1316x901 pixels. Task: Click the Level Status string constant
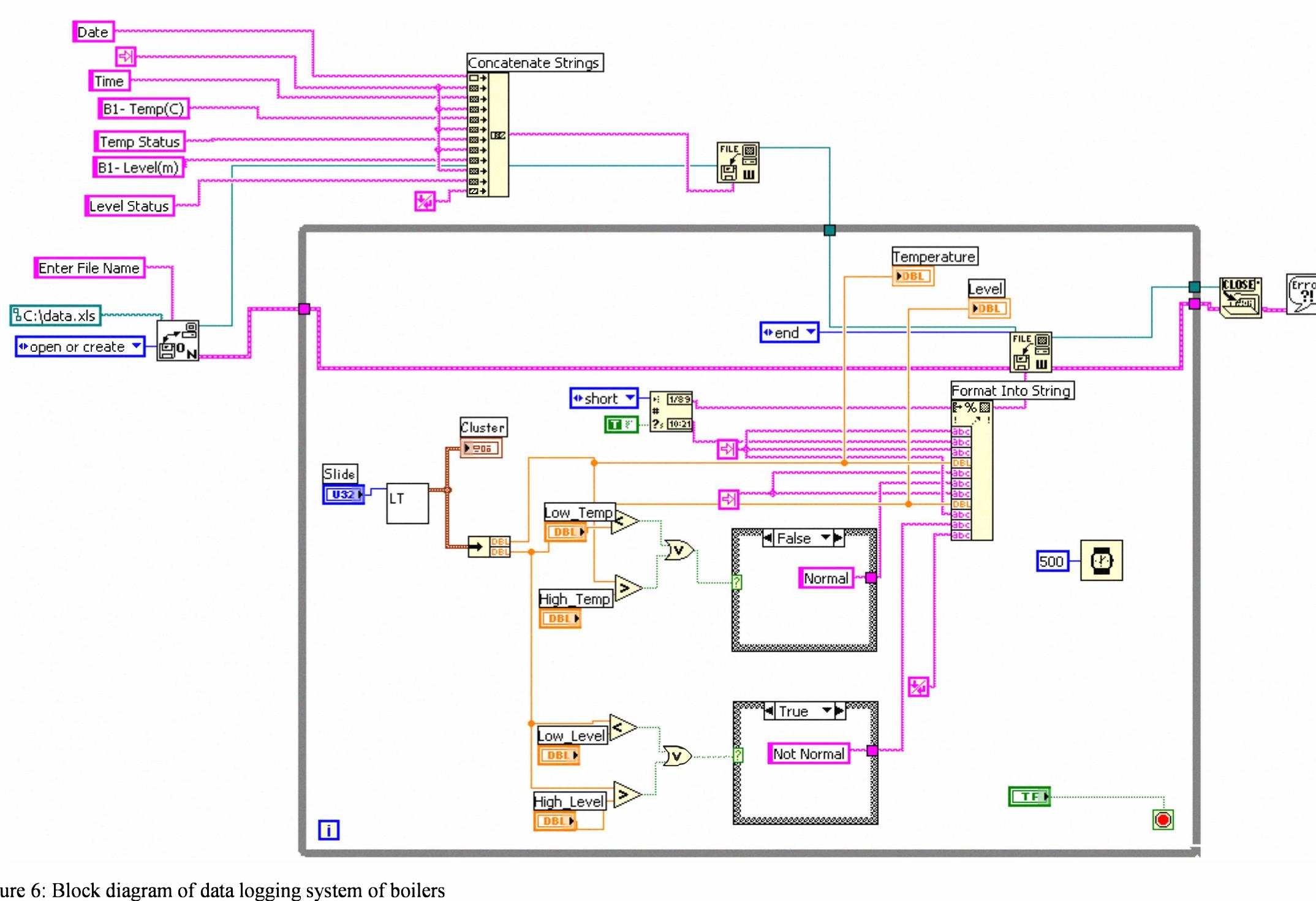pos(129,206)
